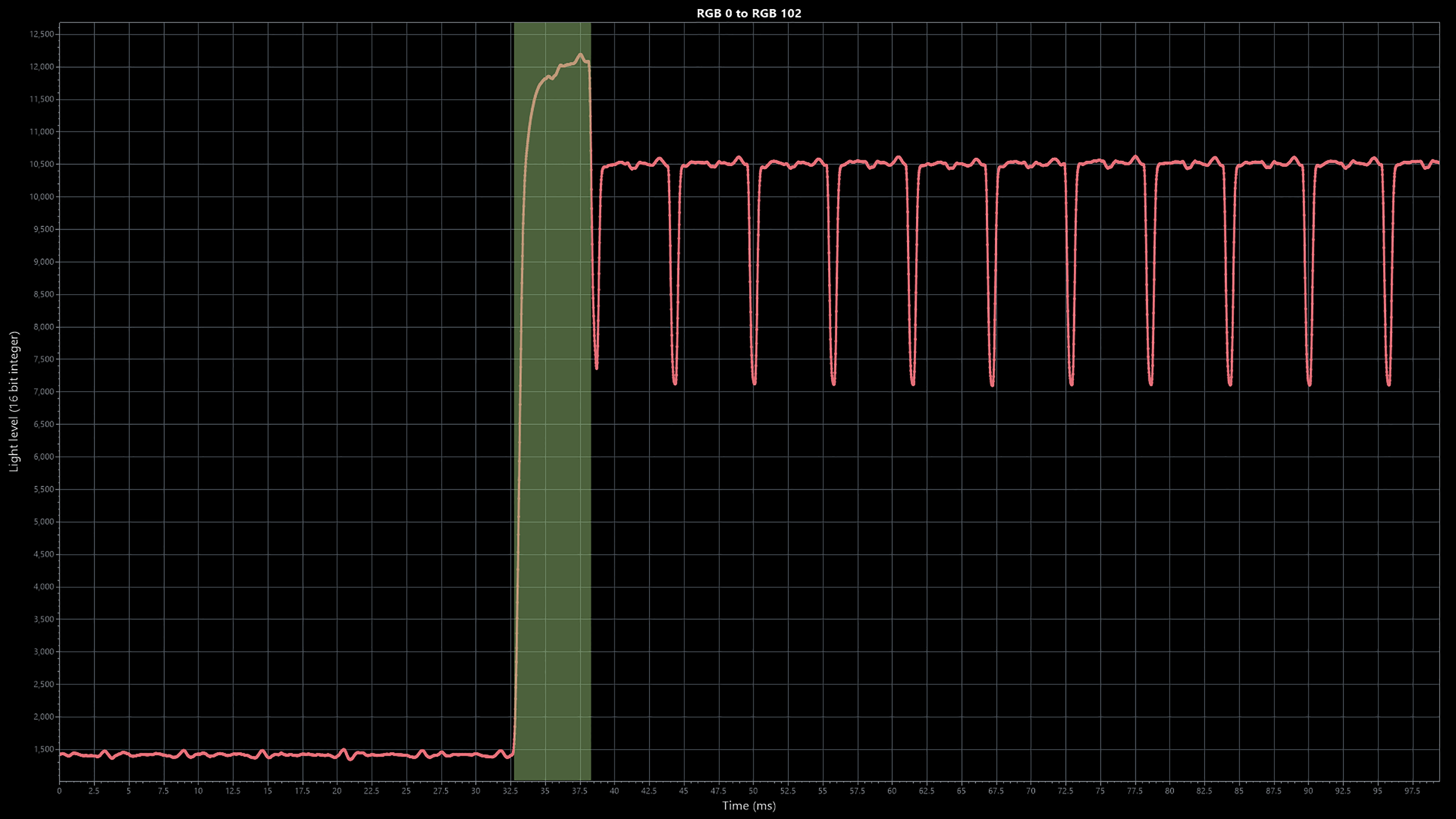Click the 50 tick on time axis
The height and width of the screenshot is (819, 1456).
coord(753,791)
